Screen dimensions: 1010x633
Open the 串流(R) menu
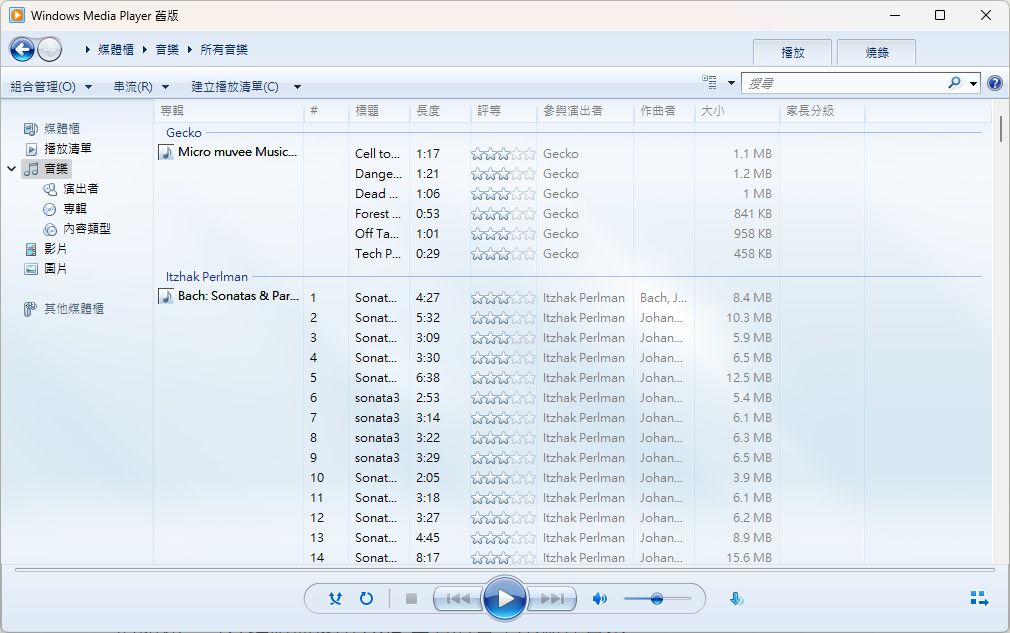coord(141,86)
